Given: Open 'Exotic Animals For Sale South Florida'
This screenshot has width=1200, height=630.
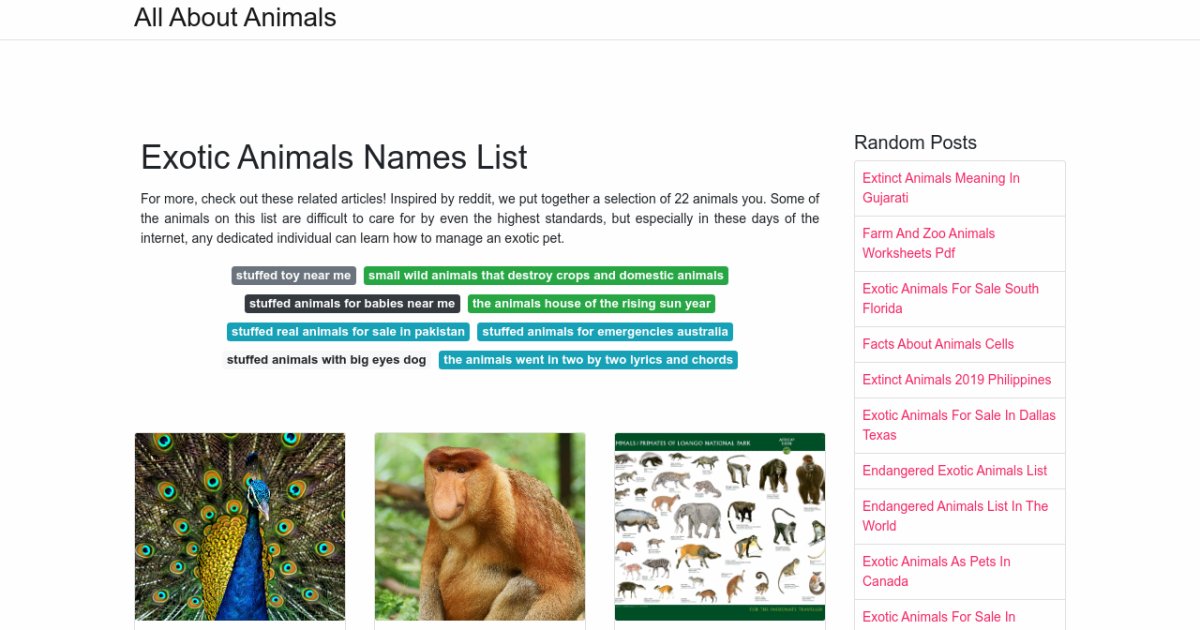Looking at the screenshot, I should [950, 298].
